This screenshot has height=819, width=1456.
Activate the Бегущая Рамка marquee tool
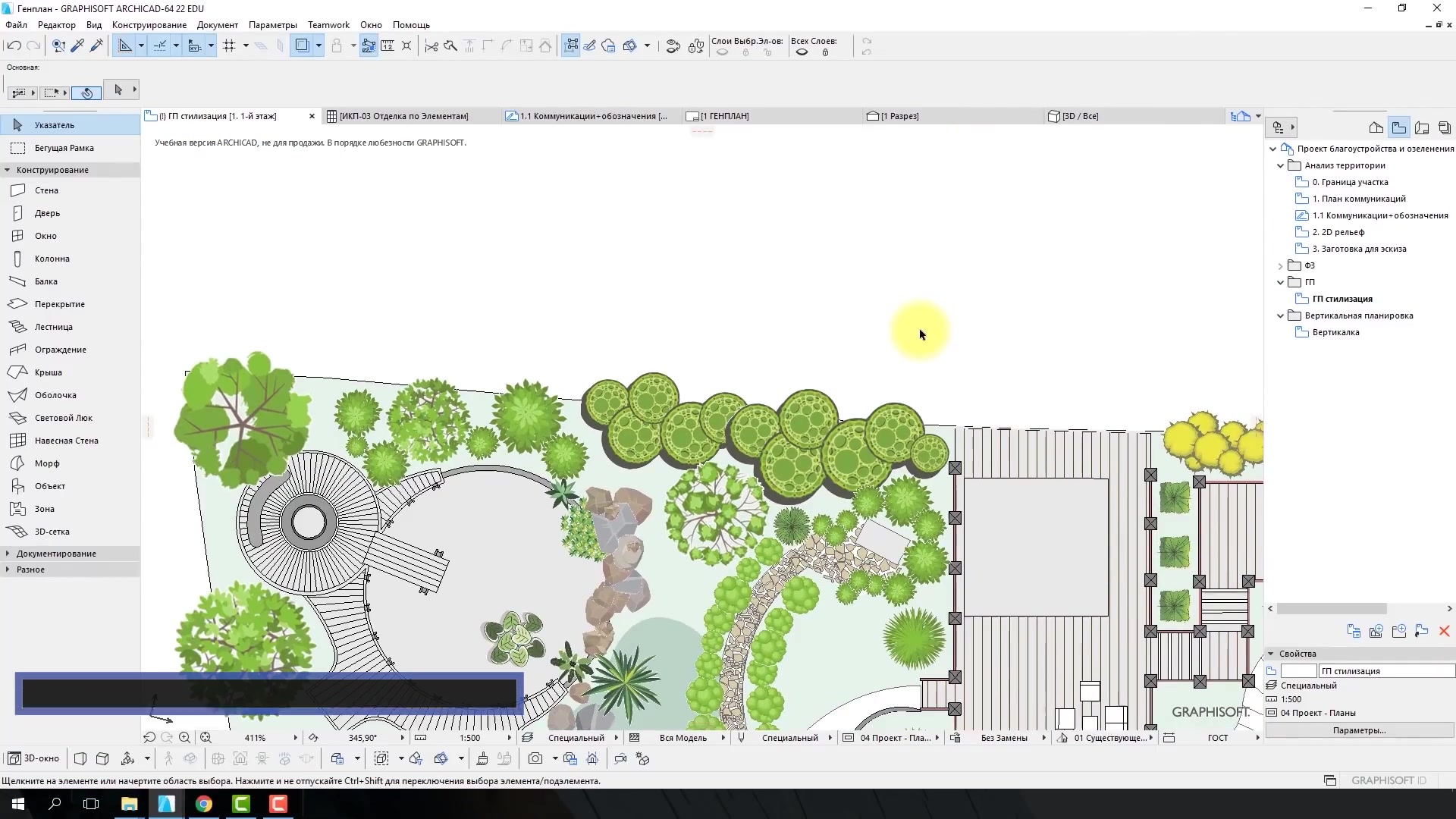point(64,147)
